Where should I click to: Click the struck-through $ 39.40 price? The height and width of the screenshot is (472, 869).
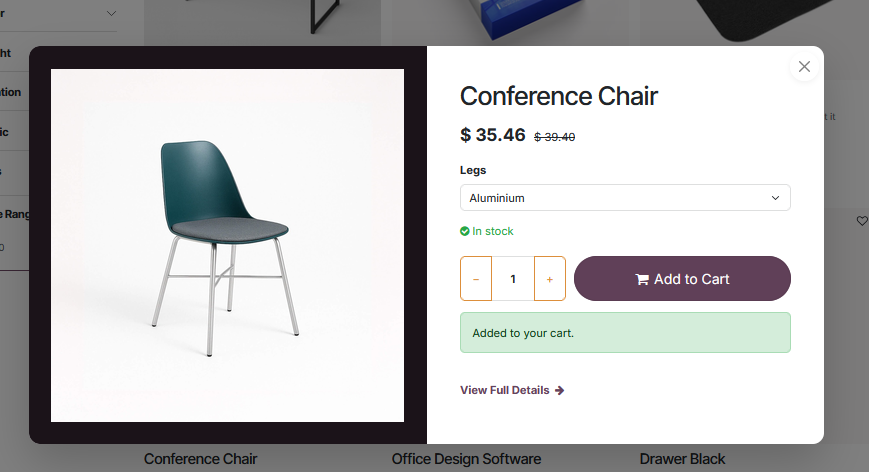[x=554, y=137]
